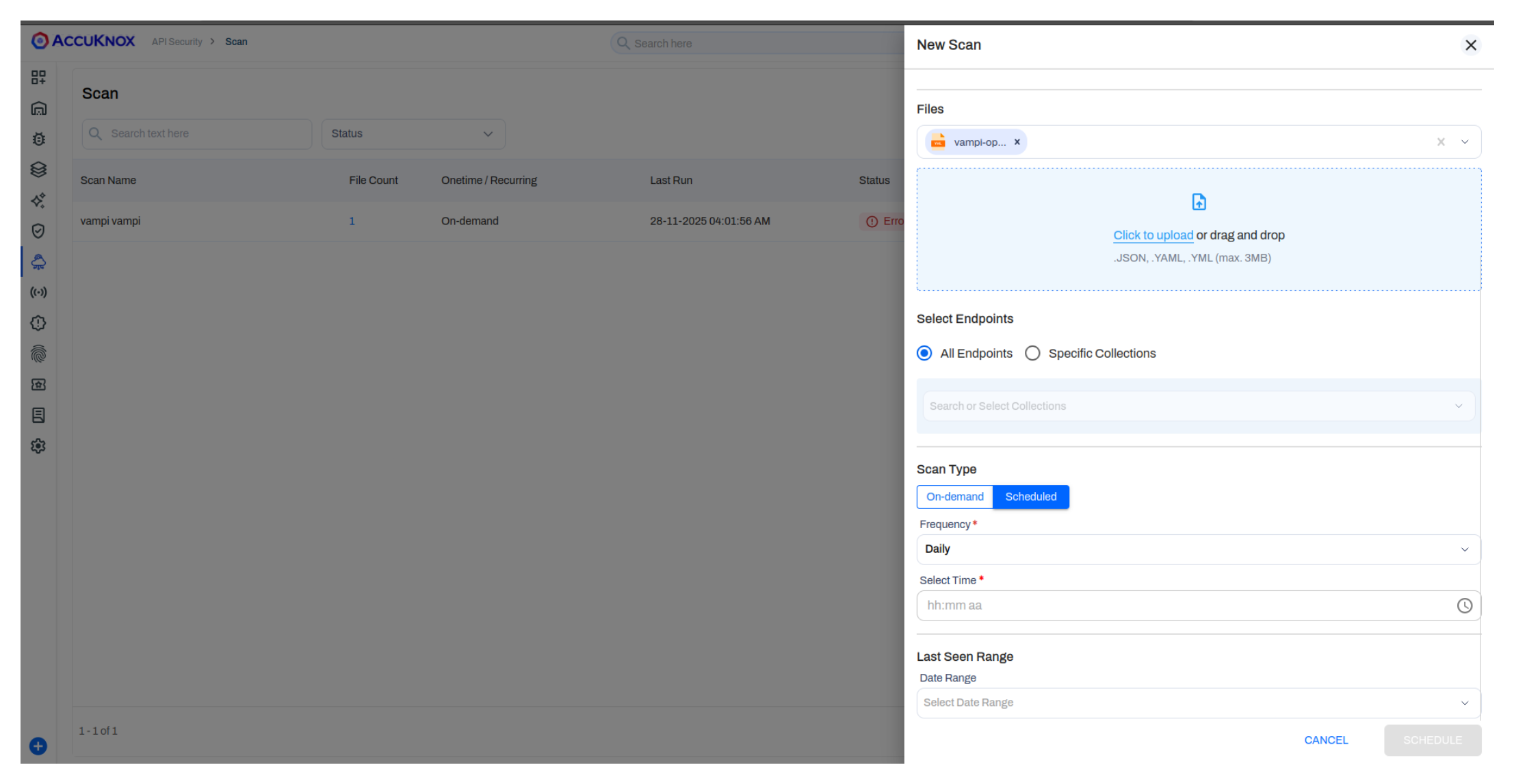
Task: Switch scan type to On-demand
Action: (x=954, y=497)
